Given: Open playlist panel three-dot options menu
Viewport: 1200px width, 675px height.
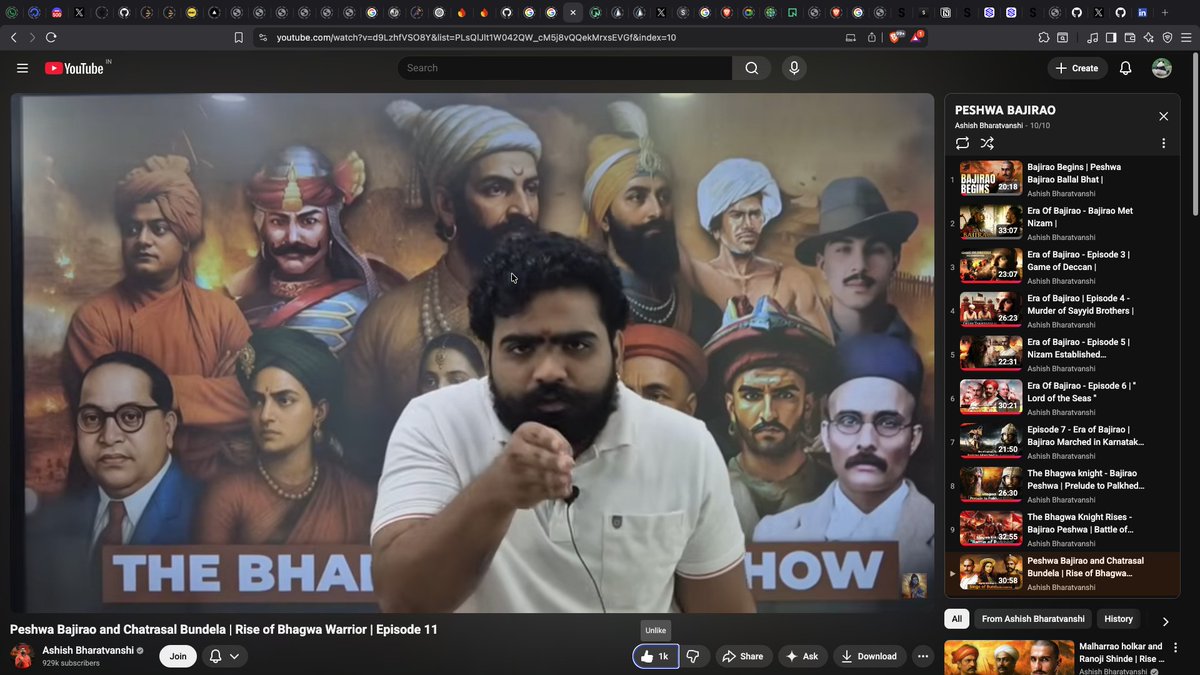Looking at the screenshot, I should click(1163, 143).
